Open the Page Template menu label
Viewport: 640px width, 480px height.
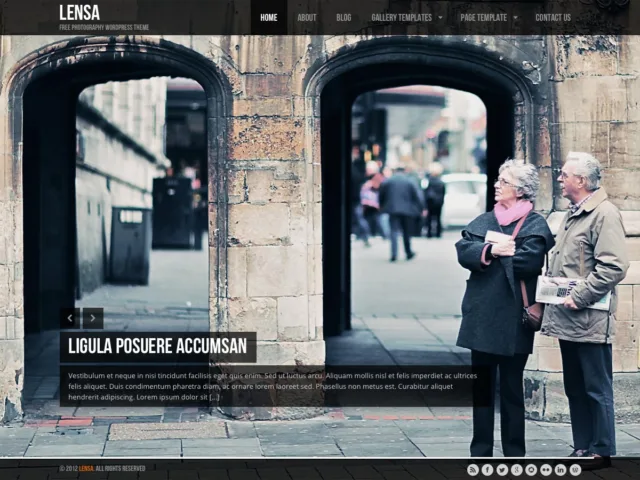484,18
